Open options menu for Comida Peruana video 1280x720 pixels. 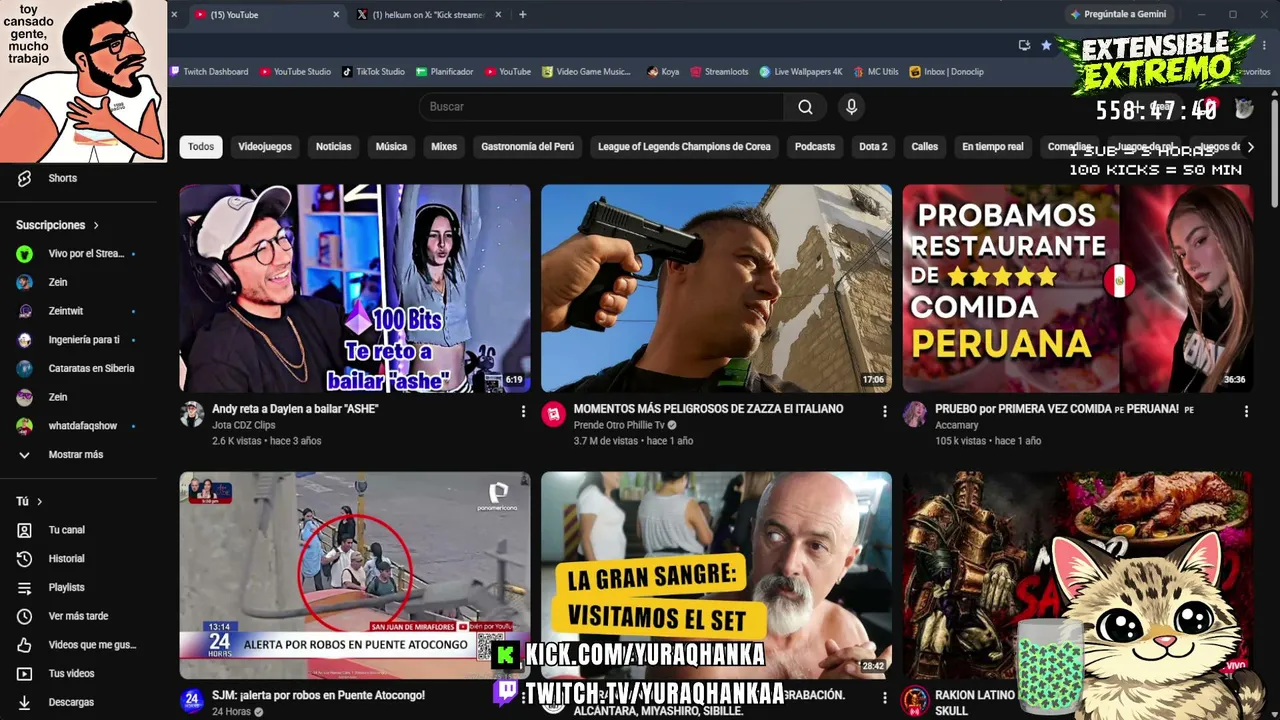1246,411
